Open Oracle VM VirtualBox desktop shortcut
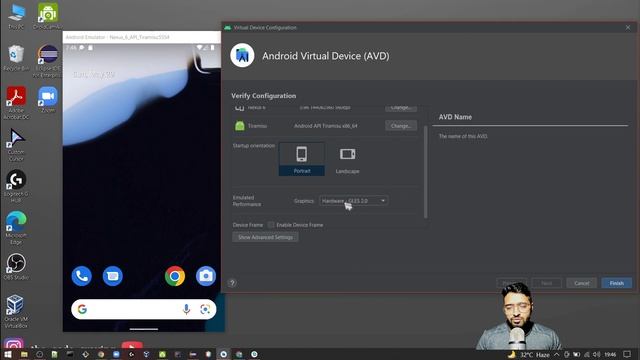Viewport: 640px width, 360px height. (16, 311)
